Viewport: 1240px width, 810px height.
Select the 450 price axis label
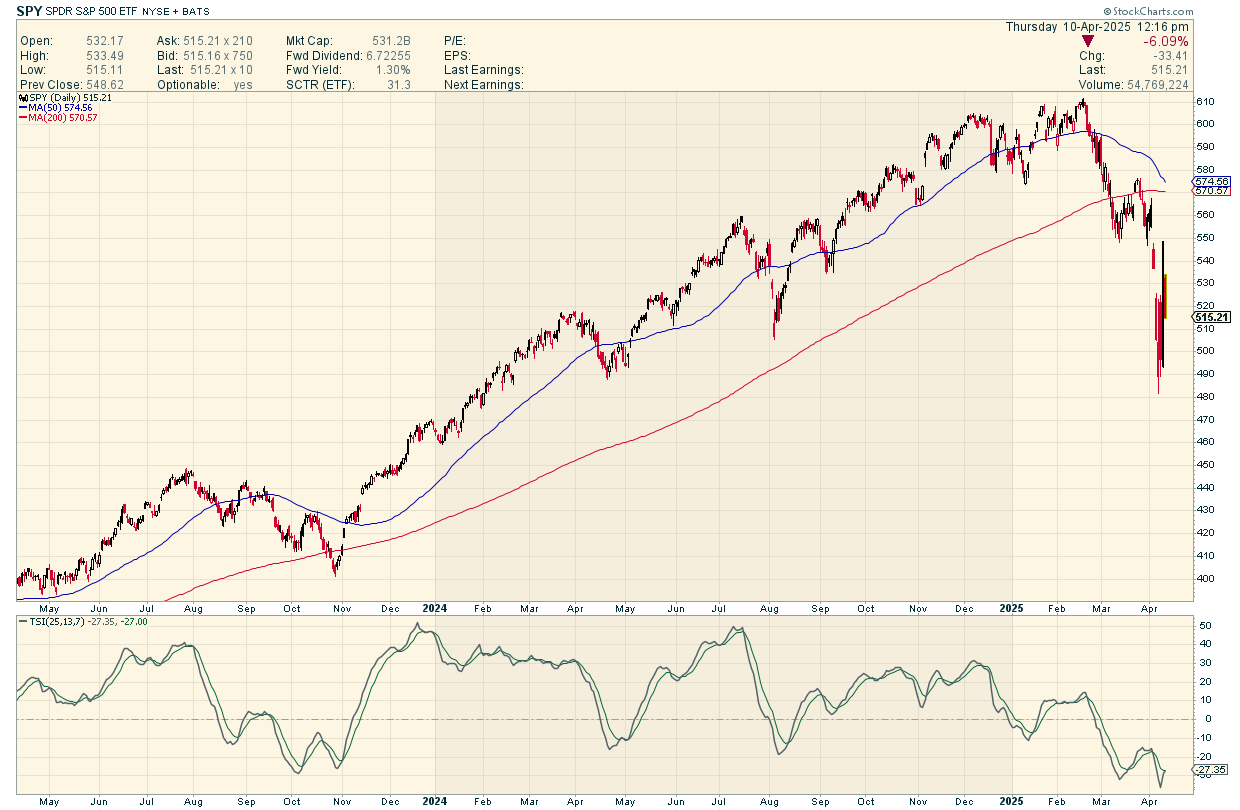[x=1206, y=465]
